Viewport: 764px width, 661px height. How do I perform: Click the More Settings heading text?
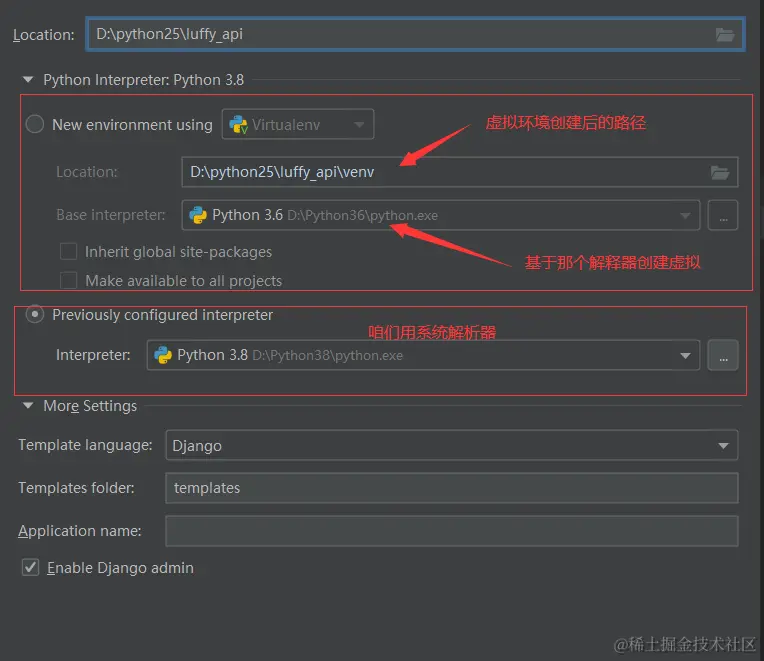coord(90,406)
